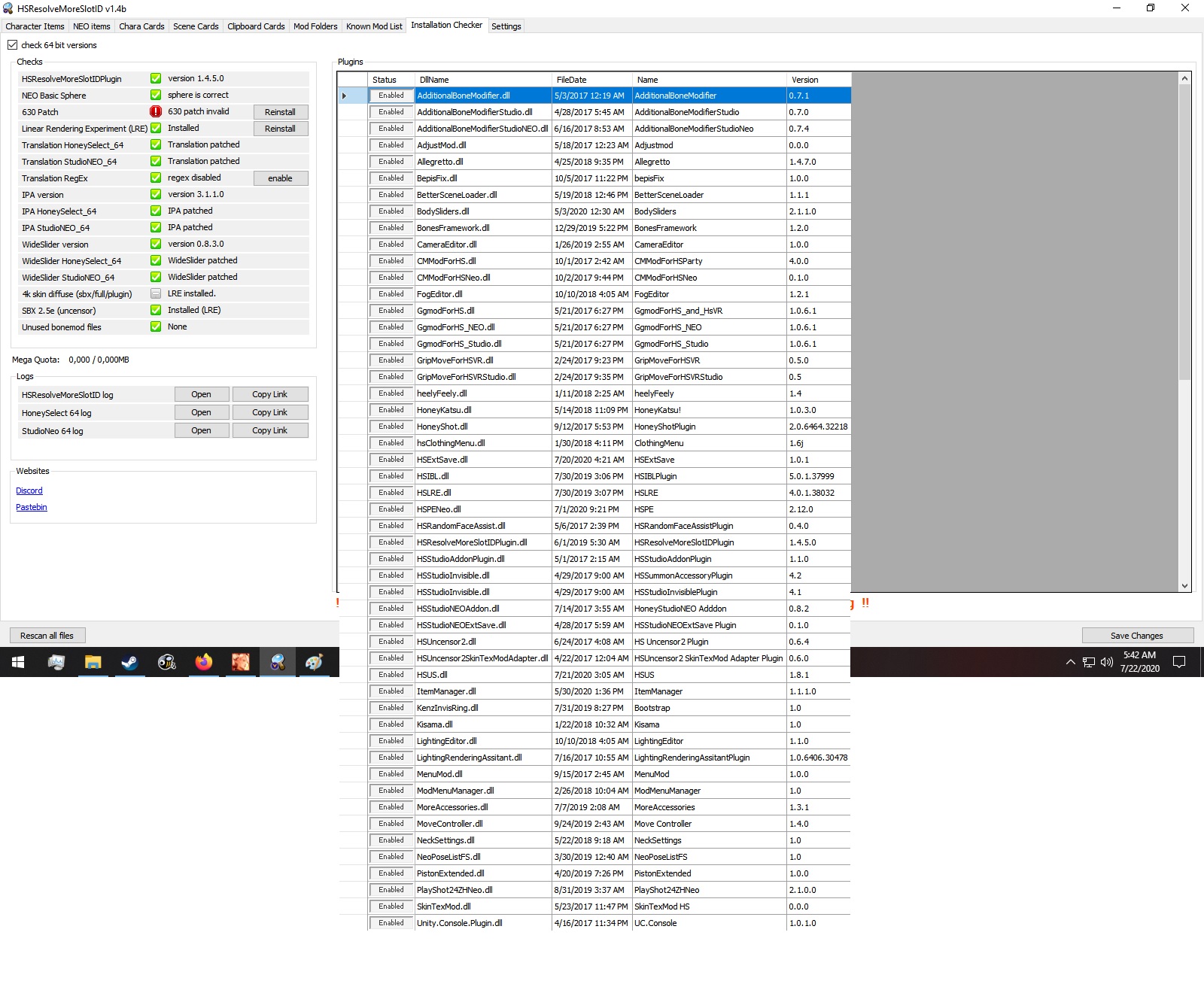The width and height of the screenshot is (1204, 993).
Task: Open the HoneySelect 64 log
Action: pos(201,412)
